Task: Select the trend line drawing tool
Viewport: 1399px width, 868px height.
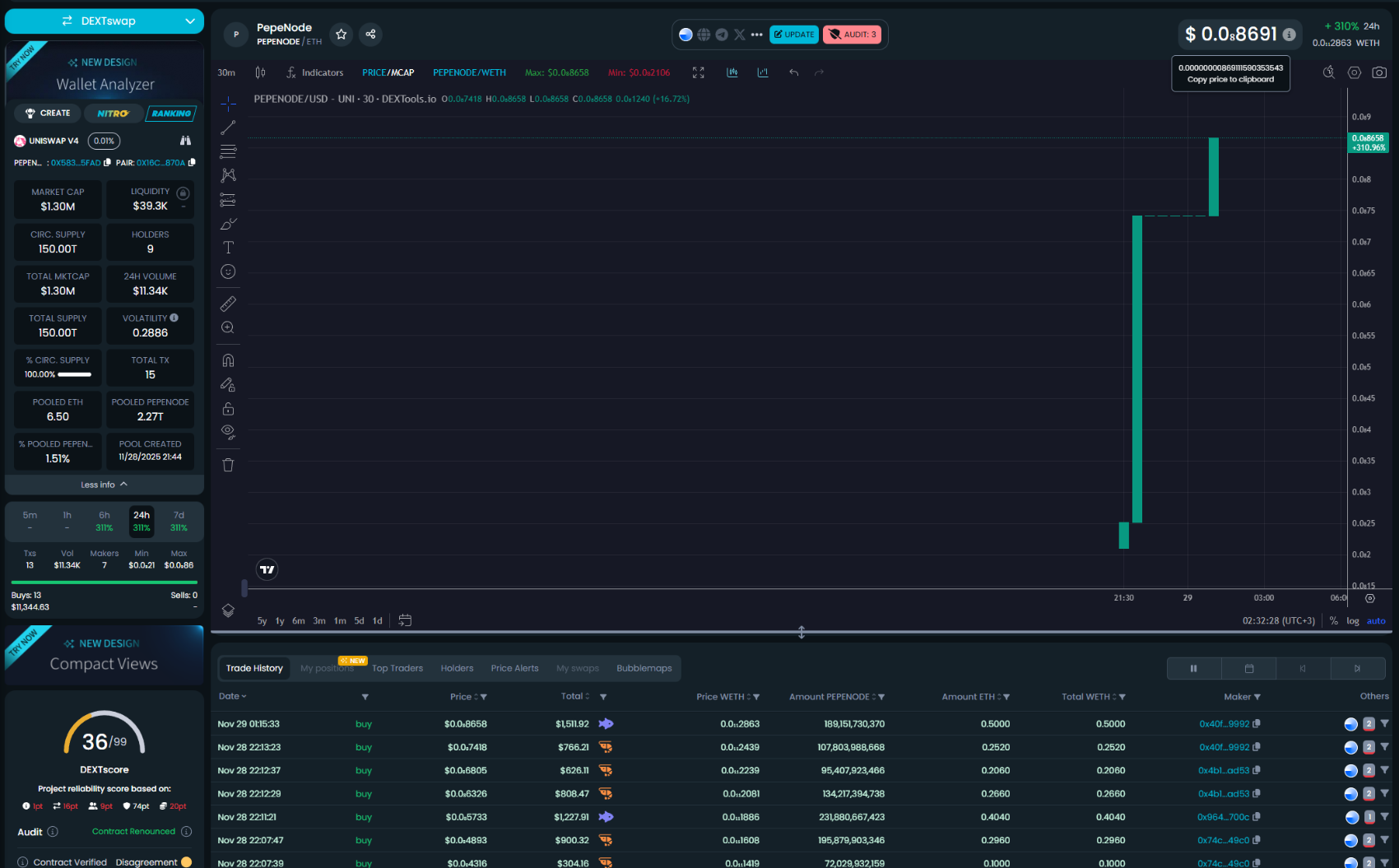Action: (228, 128)
